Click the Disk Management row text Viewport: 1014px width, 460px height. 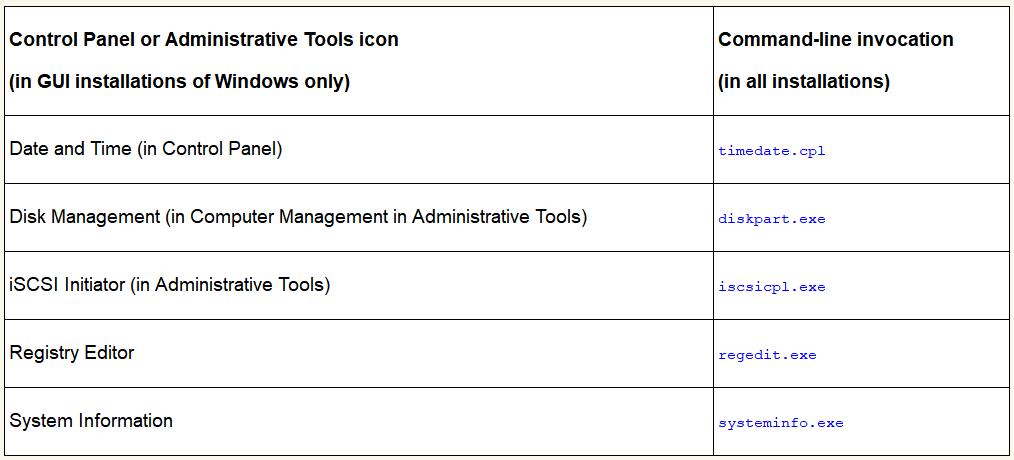click(x=298, y=217)
